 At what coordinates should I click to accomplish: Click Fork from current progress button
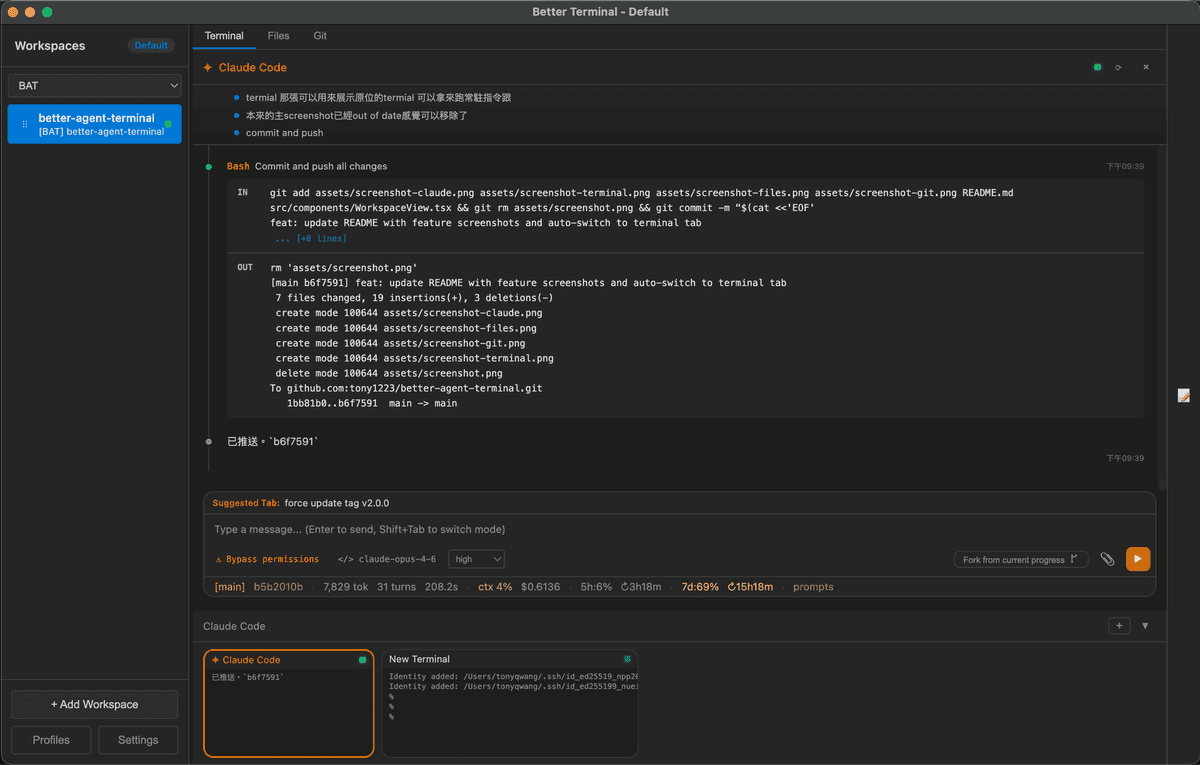pyautogui.click(x=1020, y=559)
